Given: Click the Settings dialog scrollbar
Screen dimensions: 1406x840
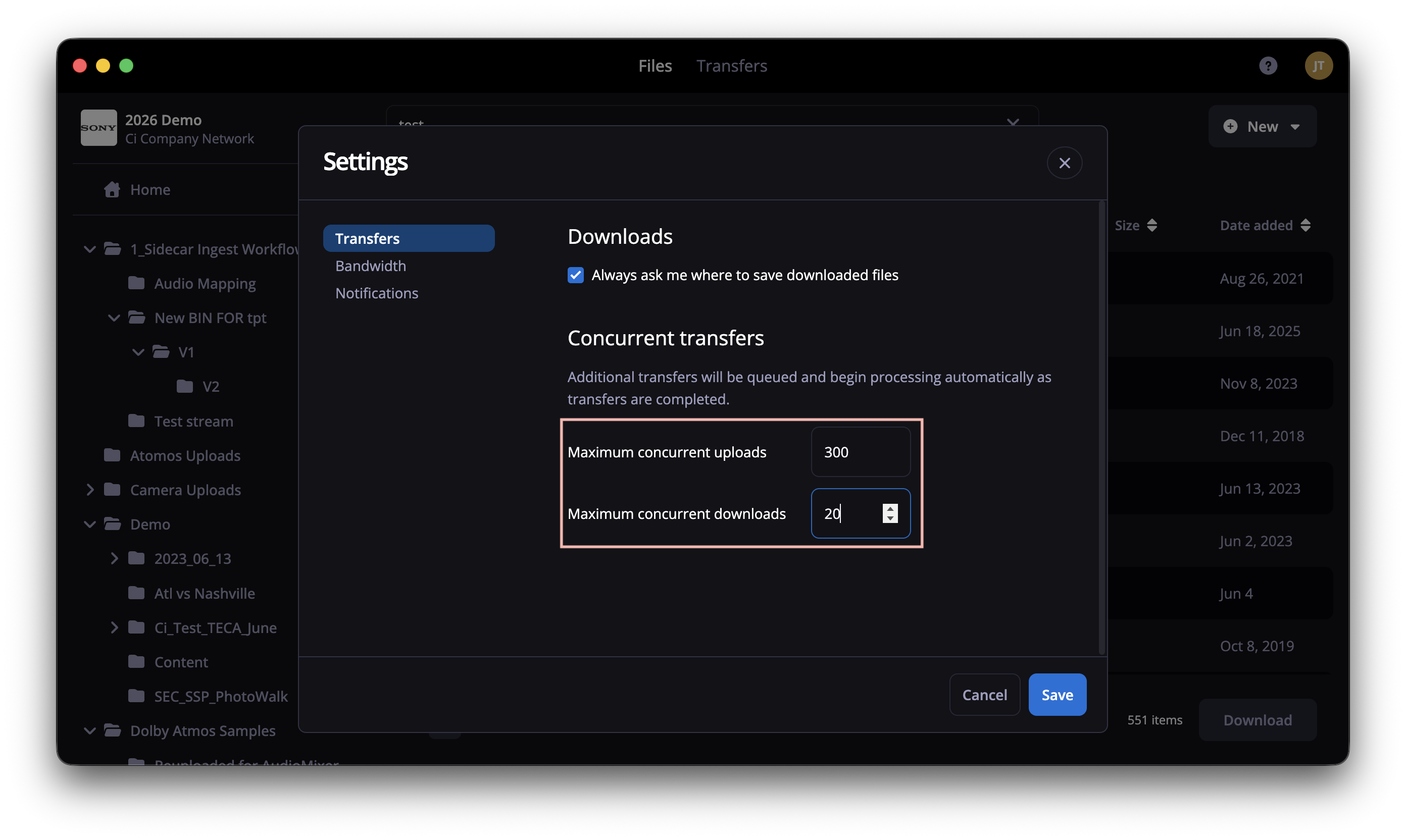Looking at the screenshot, I should tap(1101, 428).
